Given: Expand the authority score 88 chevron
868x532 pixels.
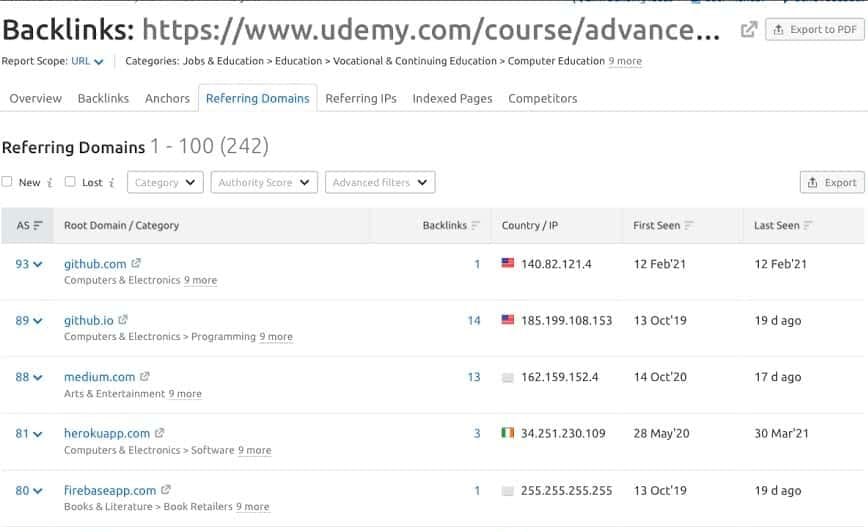Looking at the screenshot, I should point(38,378).
